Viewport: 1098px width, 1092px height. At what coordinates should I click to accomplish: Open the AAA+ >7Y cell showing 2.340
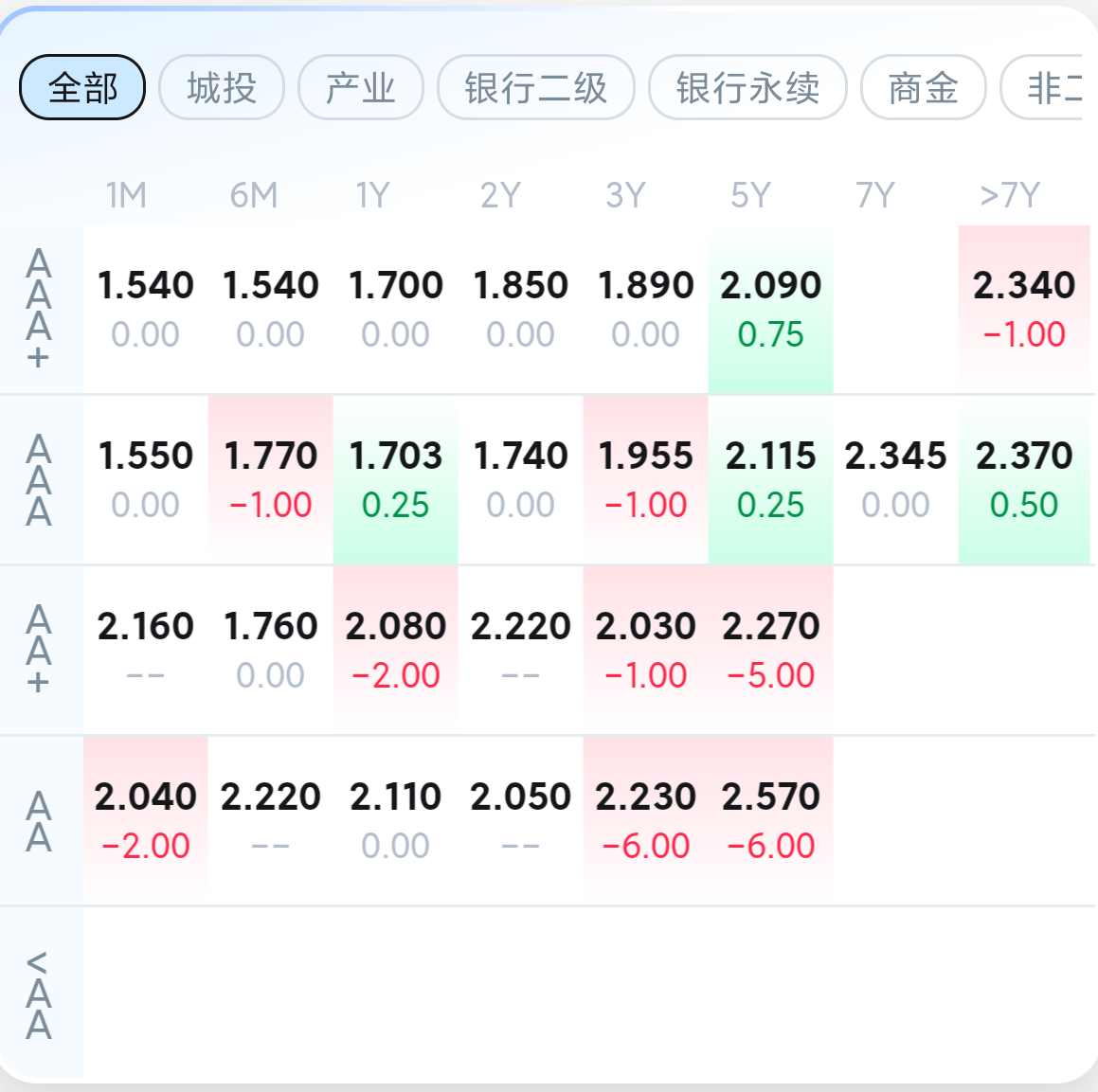(1024, 309)
